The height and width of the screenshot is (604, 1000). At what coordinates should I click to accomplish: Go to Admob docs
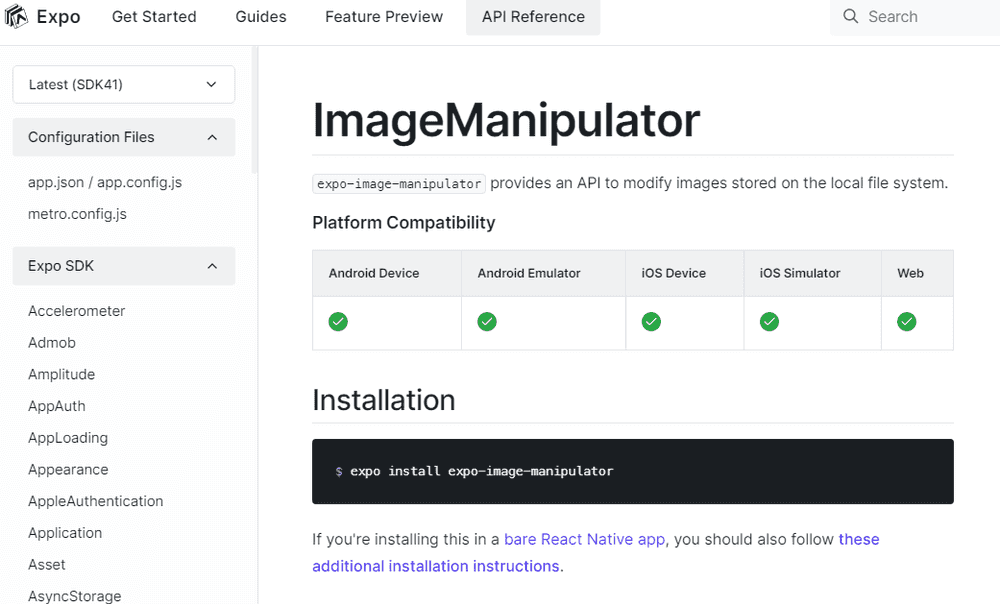click(x=52, y=343)
